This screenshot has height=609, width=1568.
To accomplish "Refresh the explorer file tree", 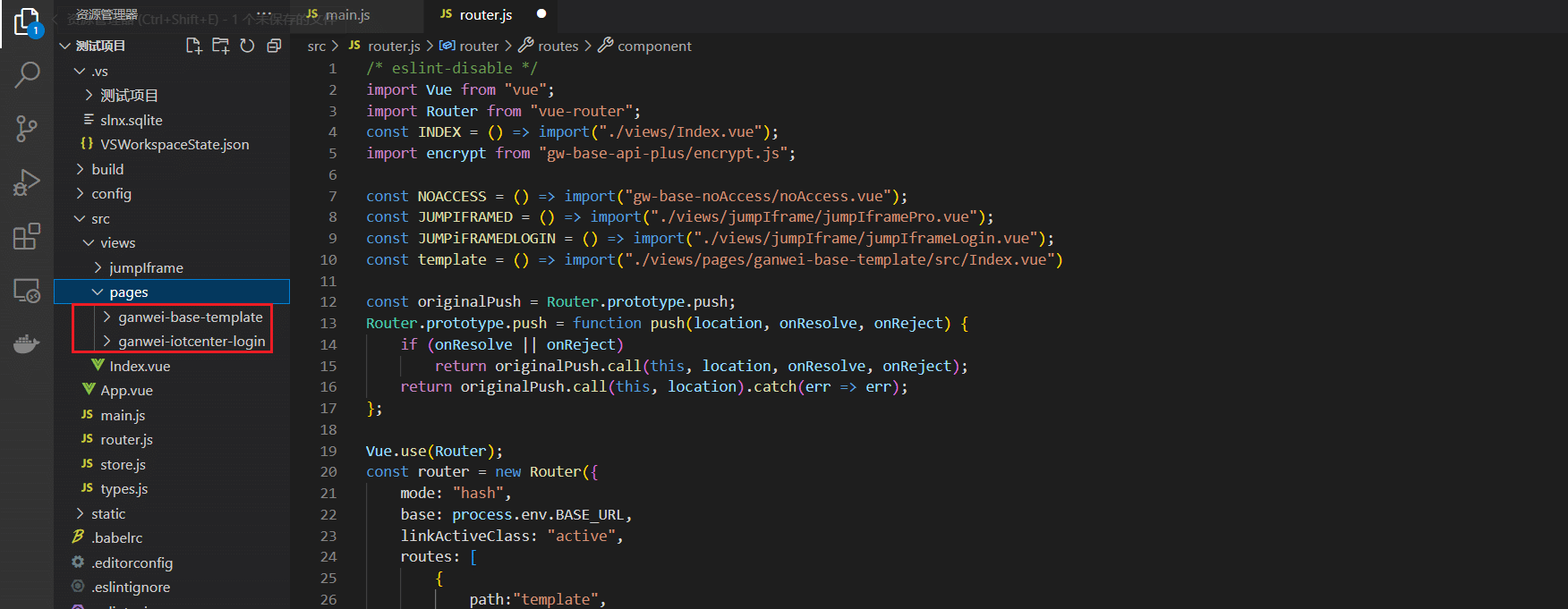I will [247, 46].
